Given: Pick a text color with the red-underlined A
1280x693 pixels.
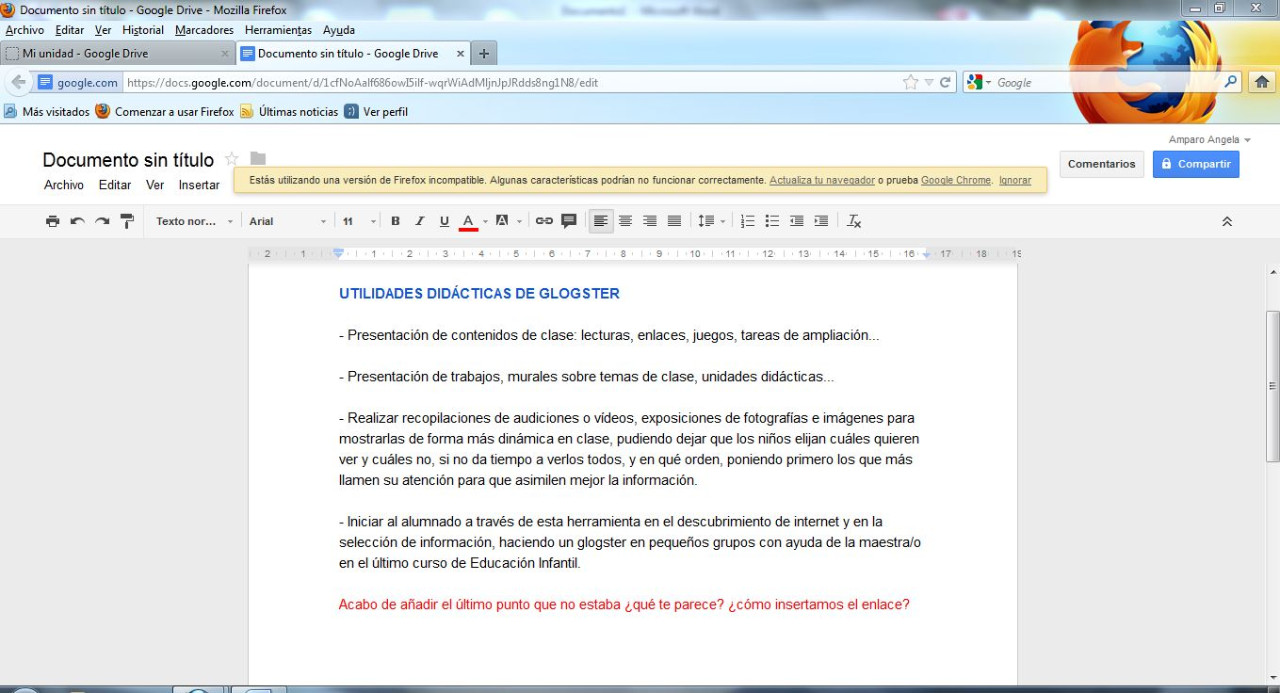Looking at the screenshot, I should pyautogui.click(x=468, y=221).
